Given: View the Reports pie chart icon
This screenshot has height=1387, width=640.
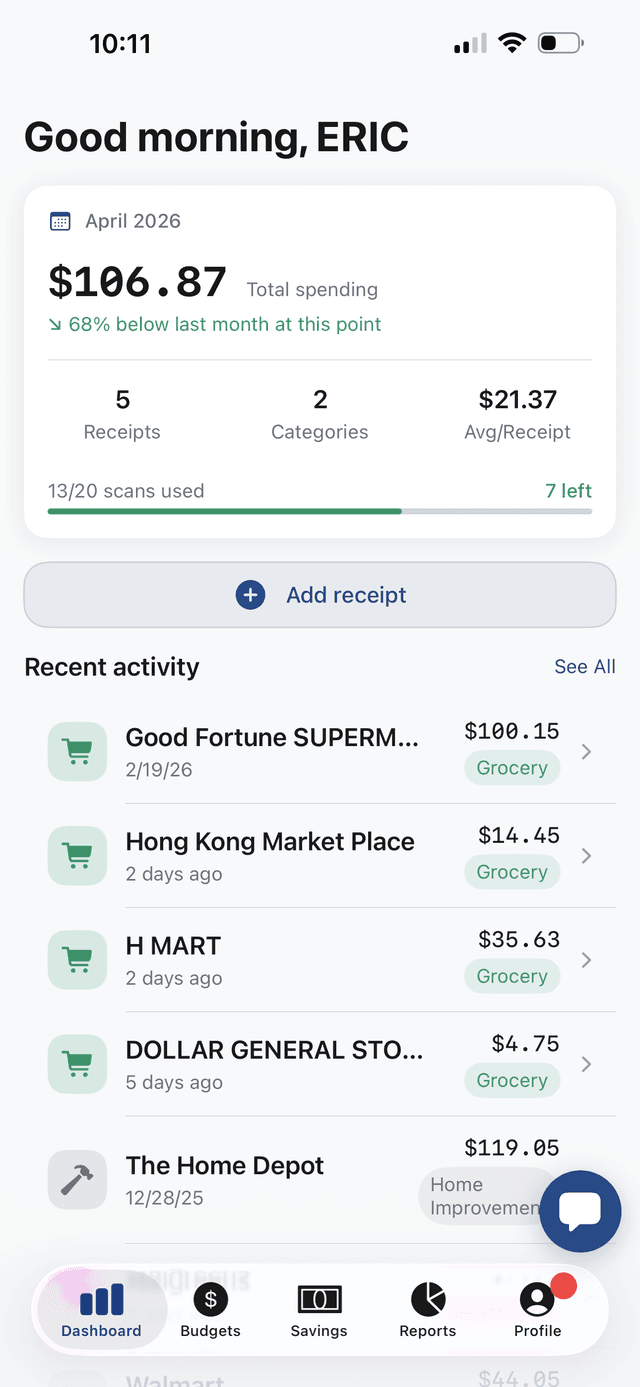Looking at the screenshot, I should [427, 1297].
